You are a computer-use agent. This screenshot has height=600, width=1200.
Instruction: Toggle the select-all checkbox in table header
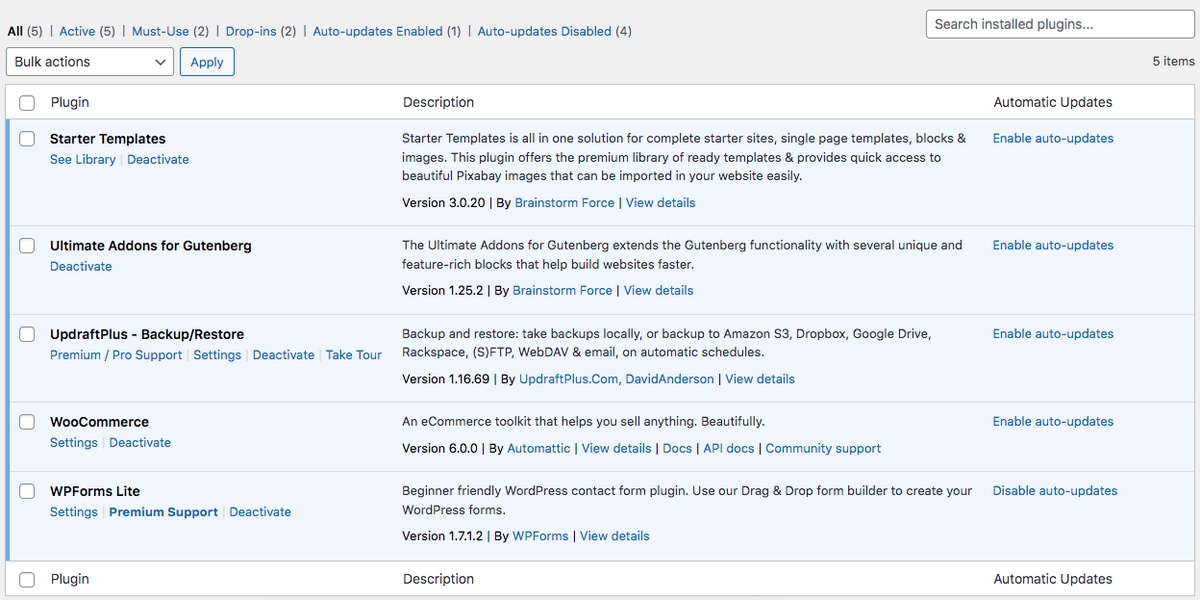27,102
